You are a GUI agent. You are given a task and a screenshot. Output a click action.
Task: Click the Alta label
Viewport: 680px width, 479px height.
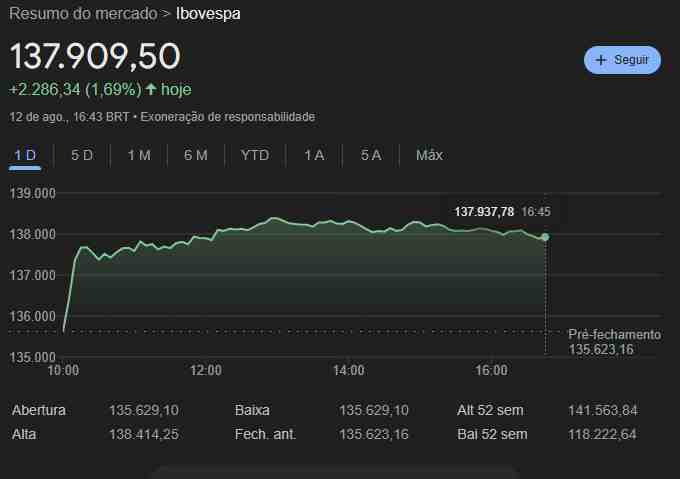point(24,434)
